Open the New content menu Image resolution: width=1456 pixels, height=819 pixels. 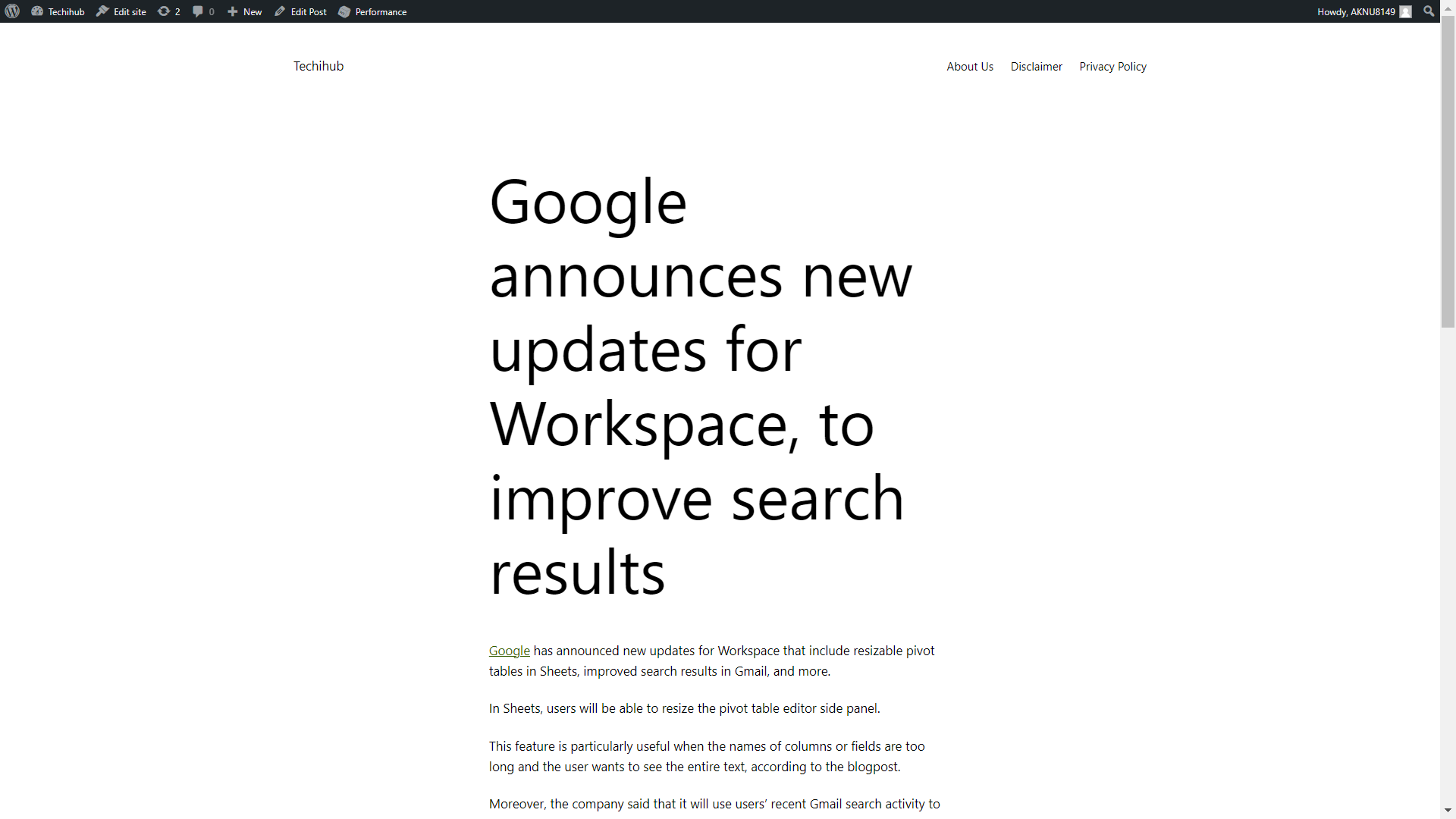(244, 11)
